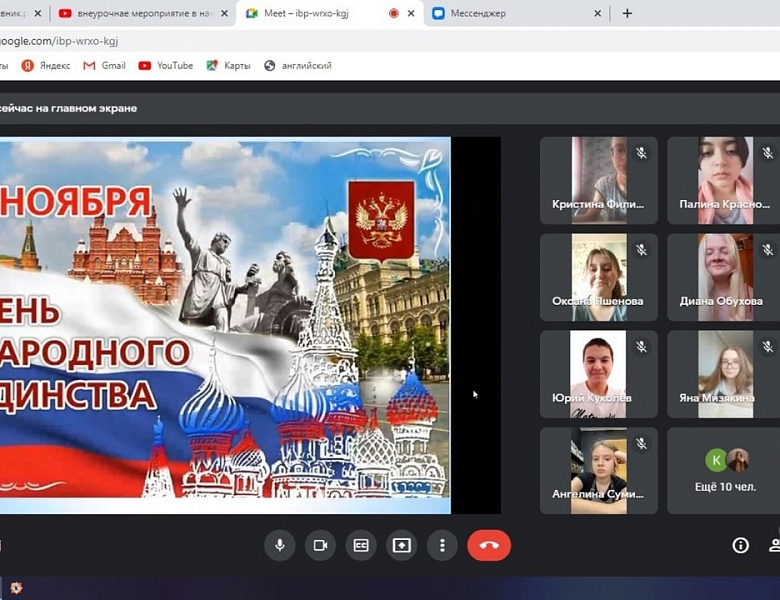The image size is (780, 600).
Task: Toggle the microphone button in Meet
Action: [280, 545]
